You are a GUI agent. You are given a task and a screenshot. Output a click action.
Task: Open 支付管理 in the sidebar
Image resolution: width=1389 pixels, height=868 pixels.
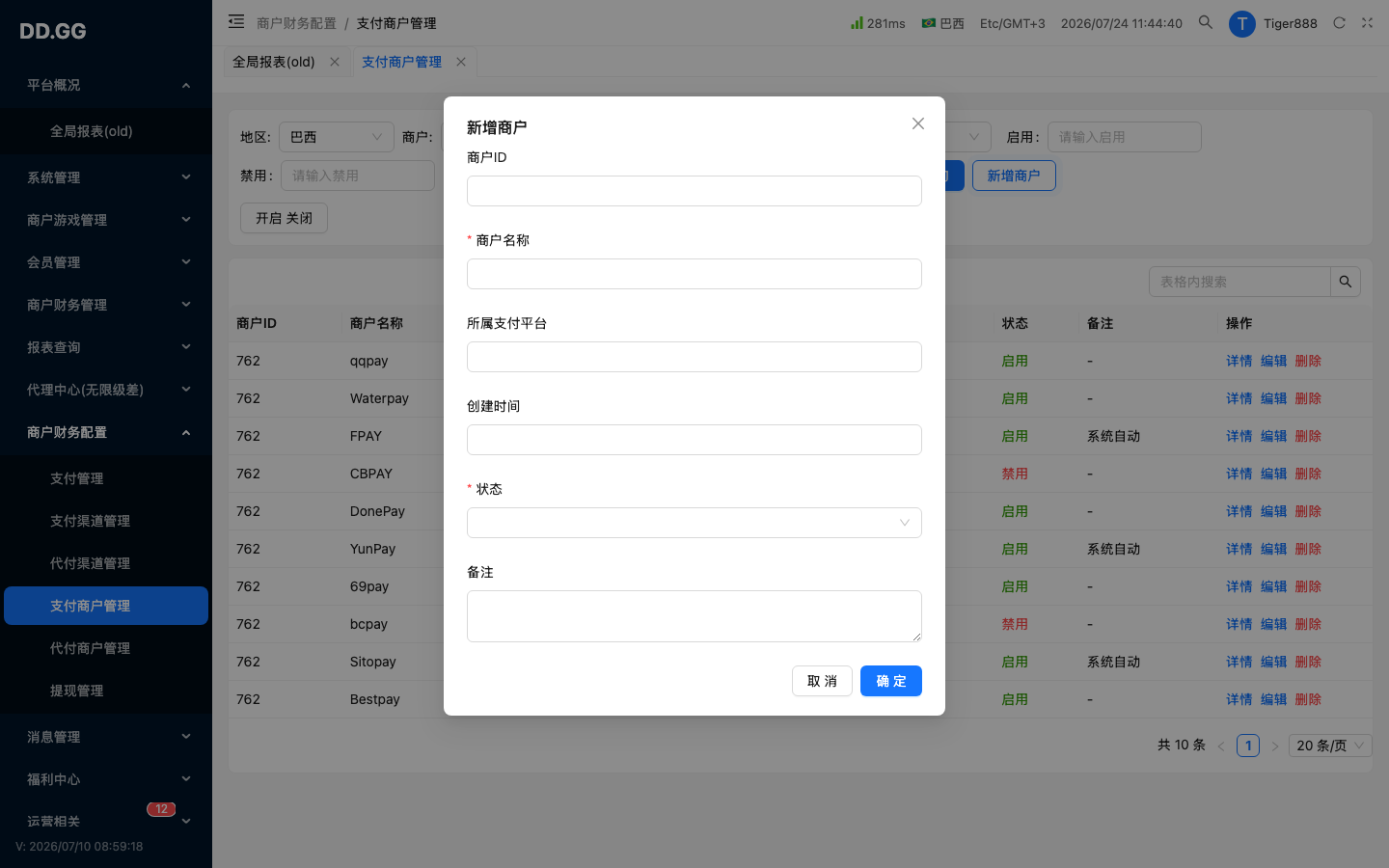pyautogui.click(x=106, y=478)
